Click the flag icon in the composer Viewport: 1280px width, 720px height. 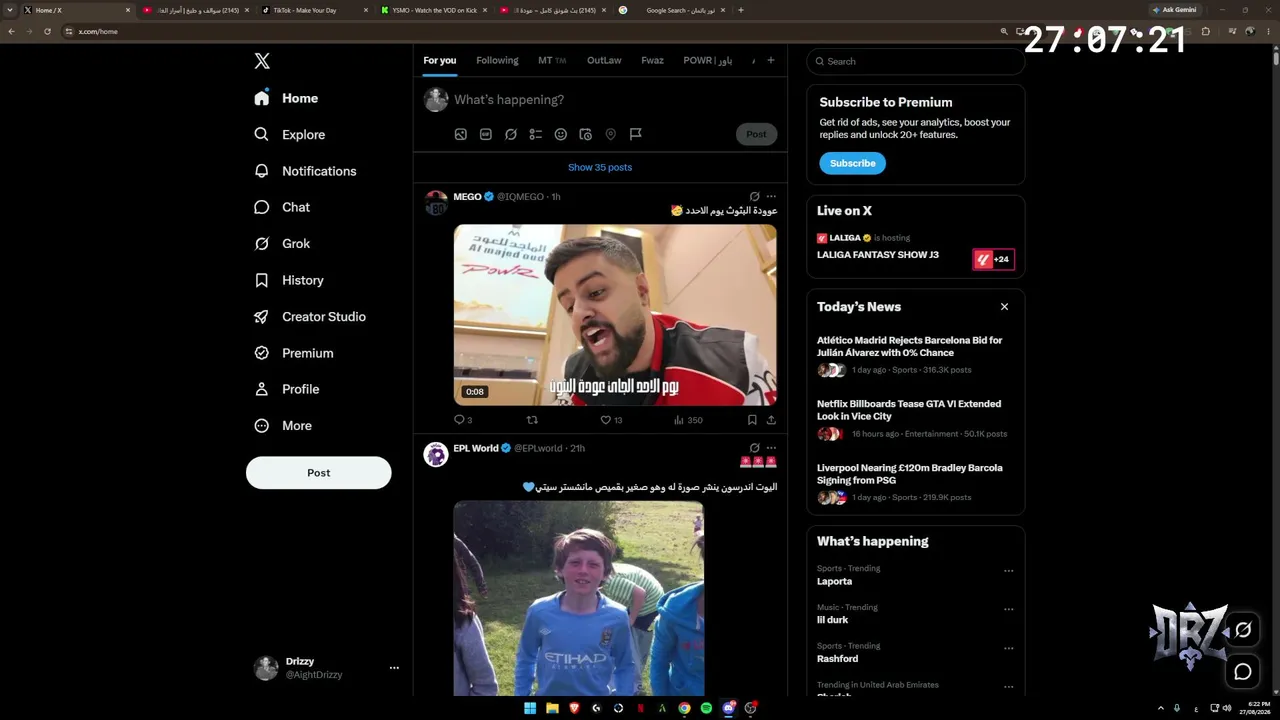click(635, 134)
